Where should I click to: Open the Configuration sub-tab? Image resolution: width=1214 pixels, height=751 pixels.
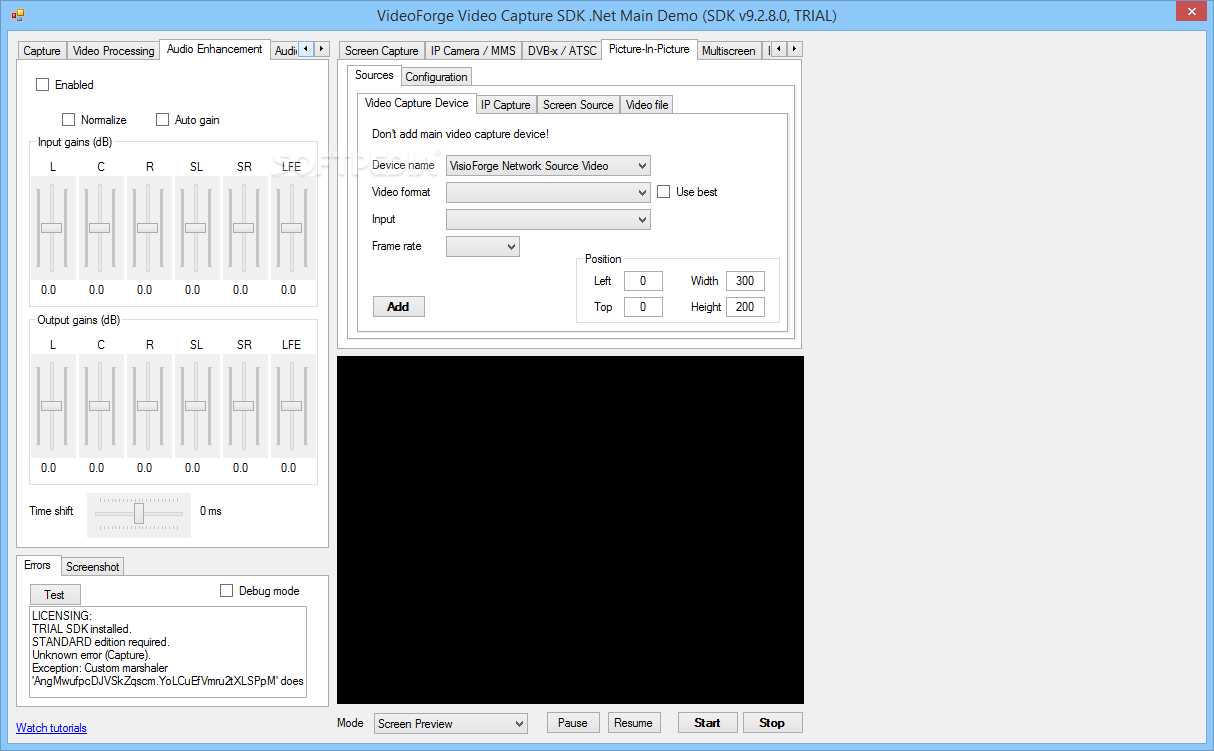point(436,77)
